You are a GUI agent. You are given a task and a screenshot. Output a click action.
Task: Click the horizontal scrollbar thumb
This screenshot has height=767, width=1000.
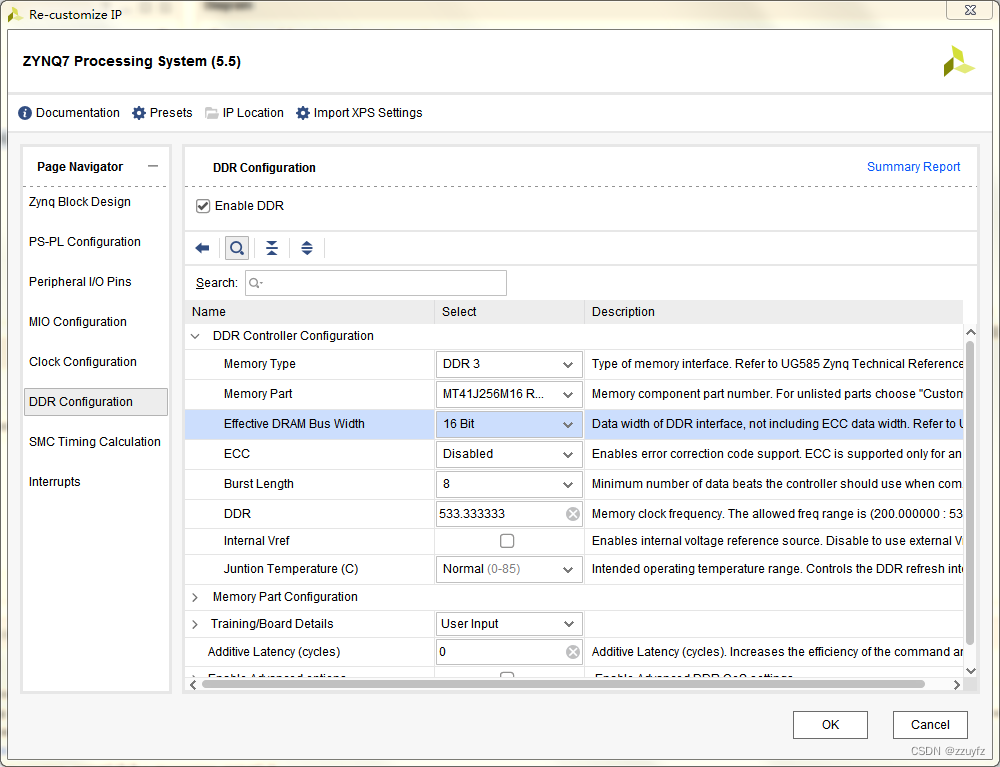(x=563, y=684)
